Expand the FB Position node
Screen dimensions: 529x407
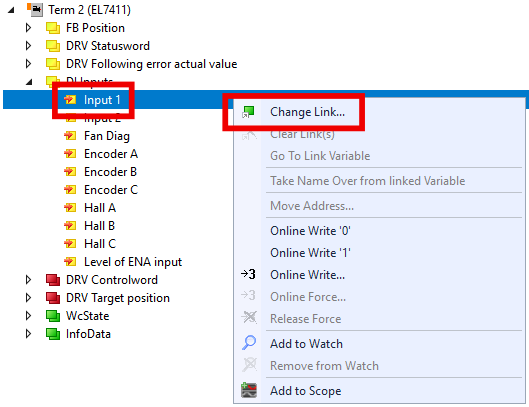29,28
